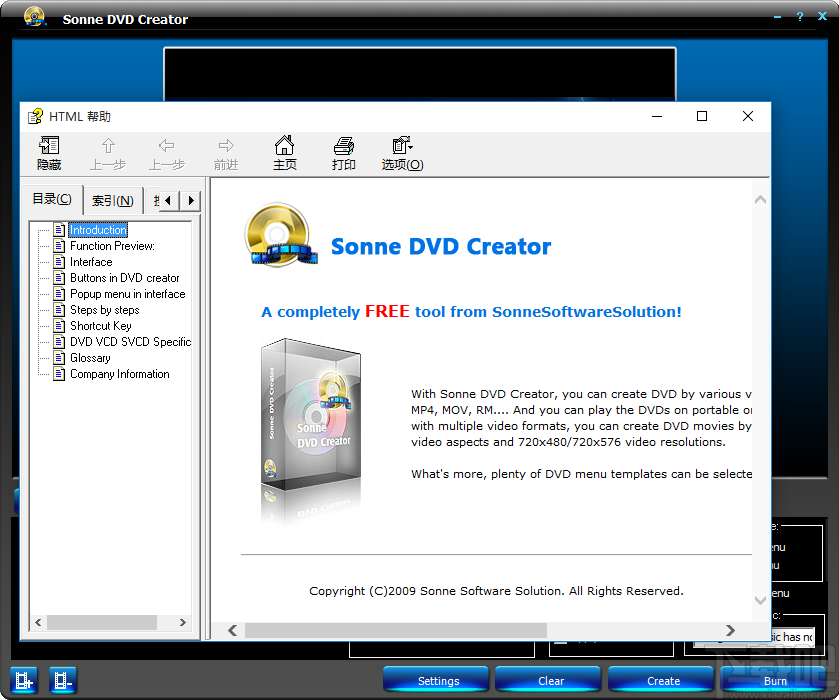
Task: Select the Shortcut Key help topic
Action: point(102,326)
